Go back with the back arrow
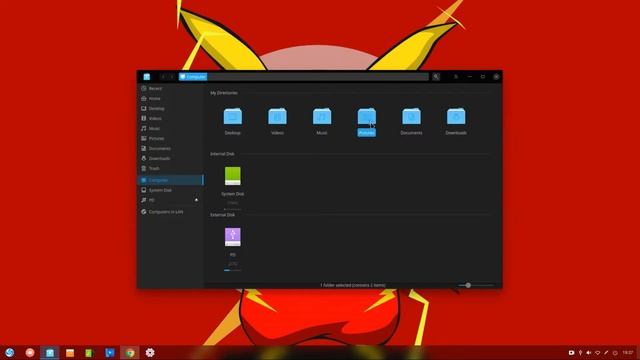Viewport: 640px width, 360px height. (x=163, y=77)
